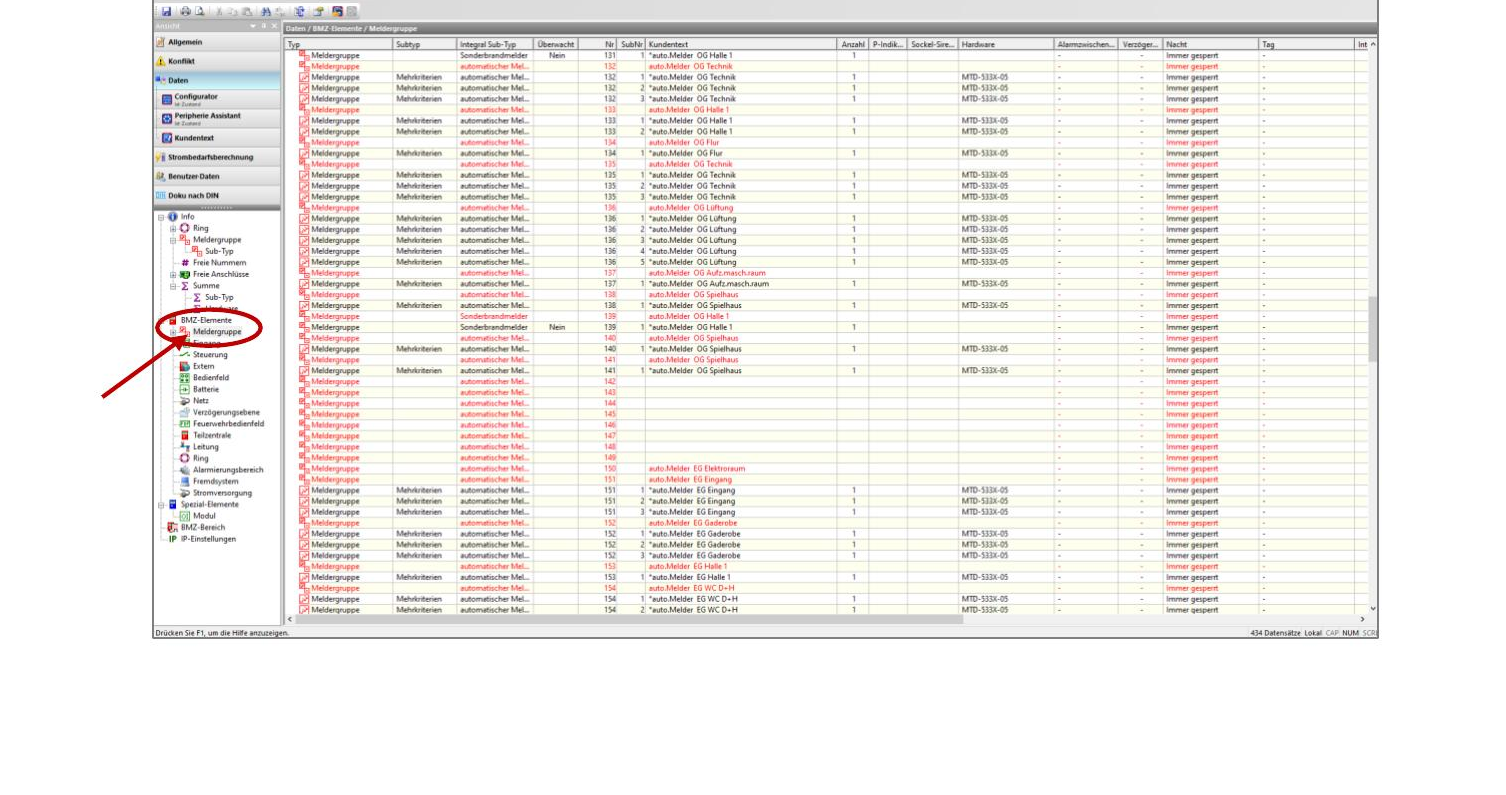Screen dimensions: 1506x795
Task: Switch to the Daten section
Action: [217, 79]
